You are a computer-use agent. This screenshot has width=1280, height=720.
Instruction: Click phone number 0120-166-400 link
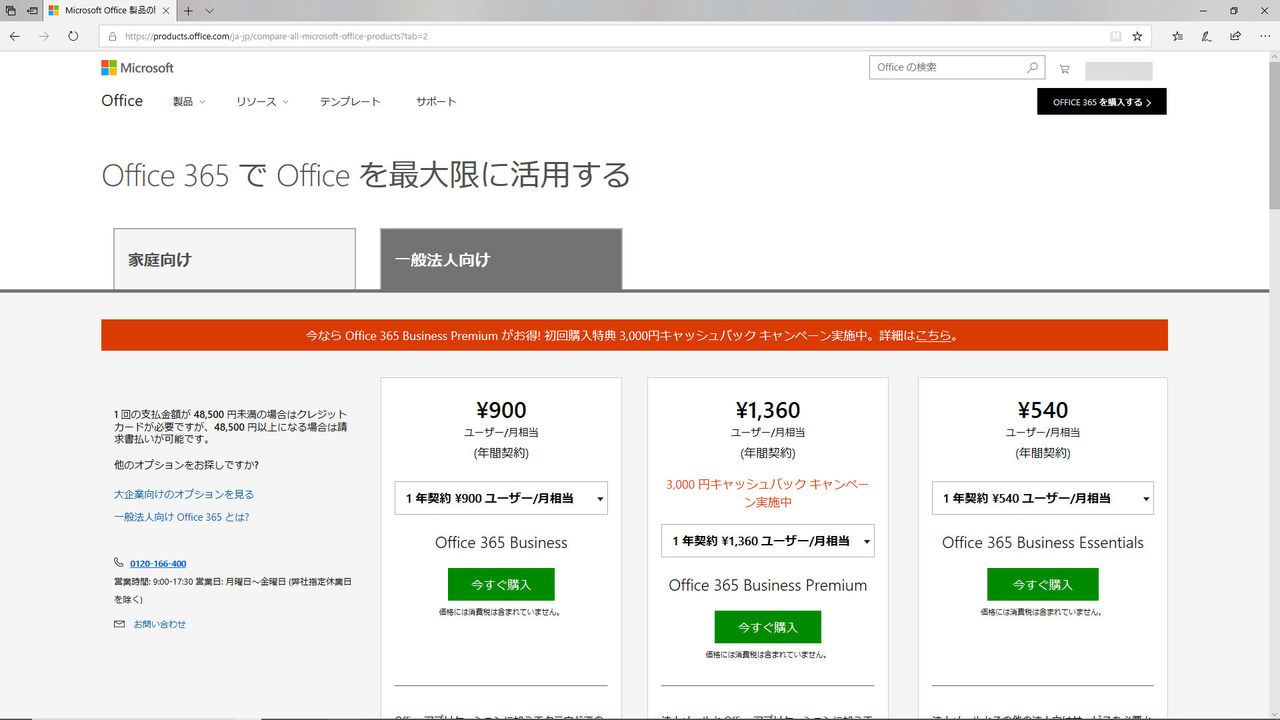pos(158,564)
